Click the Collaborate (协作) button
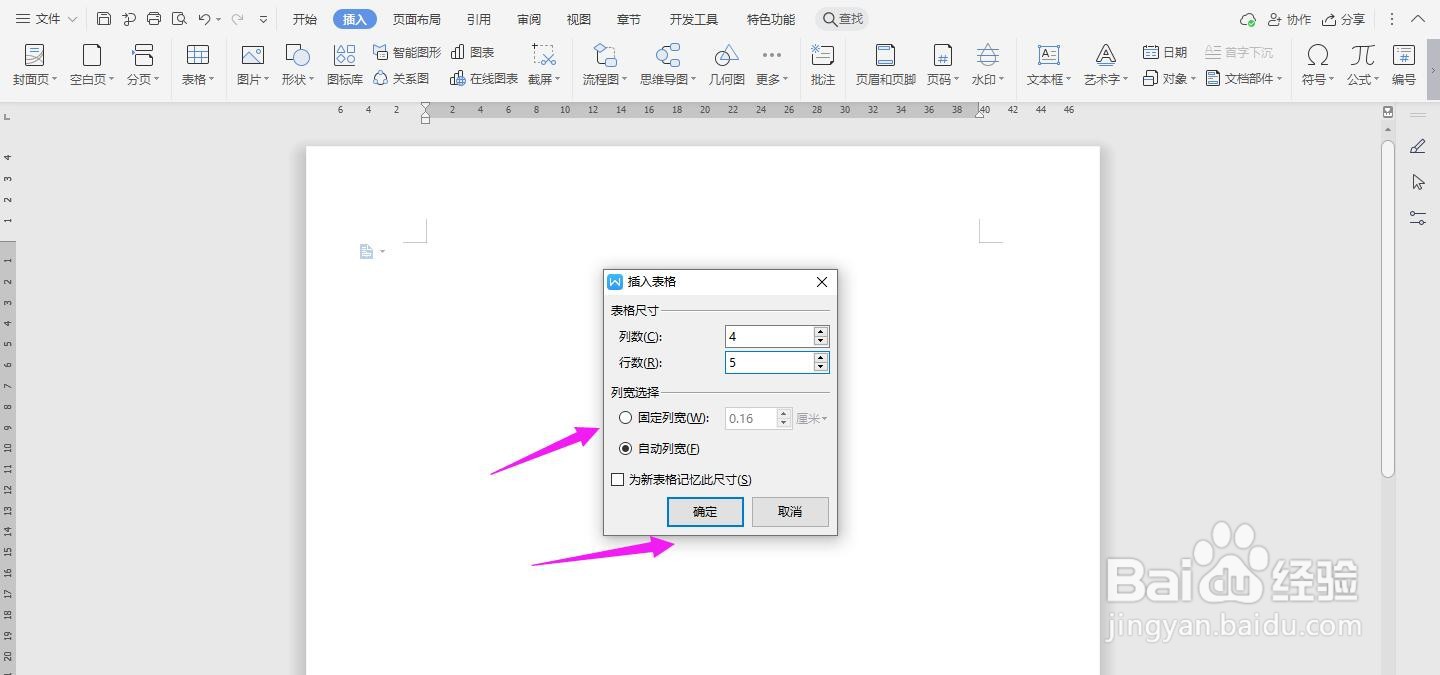 pyautogui.click(x=1289, y=19)
